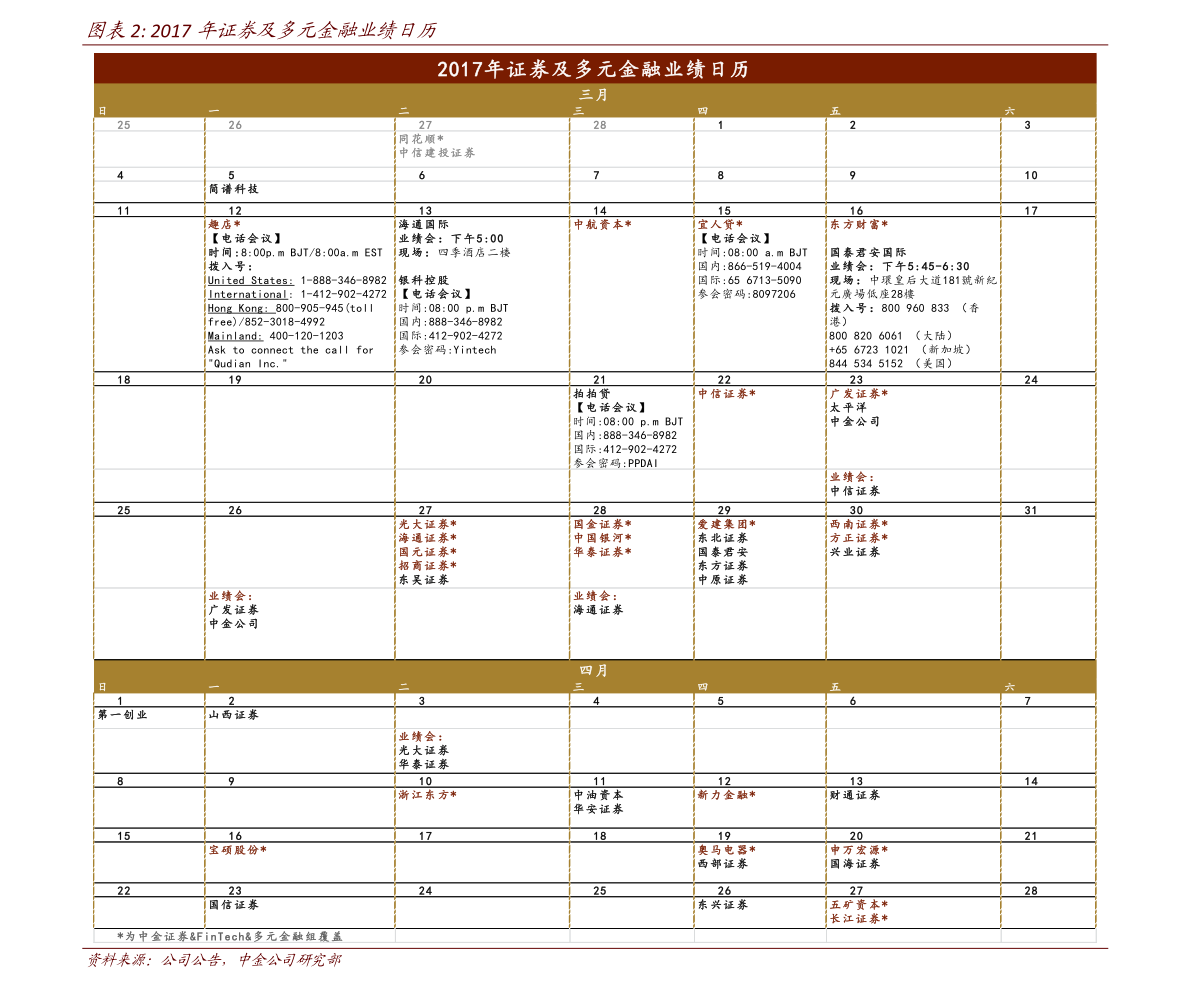Select 东方财富* on March 16
Viewport: 1191px width, 989px height.
coord(858,225)
